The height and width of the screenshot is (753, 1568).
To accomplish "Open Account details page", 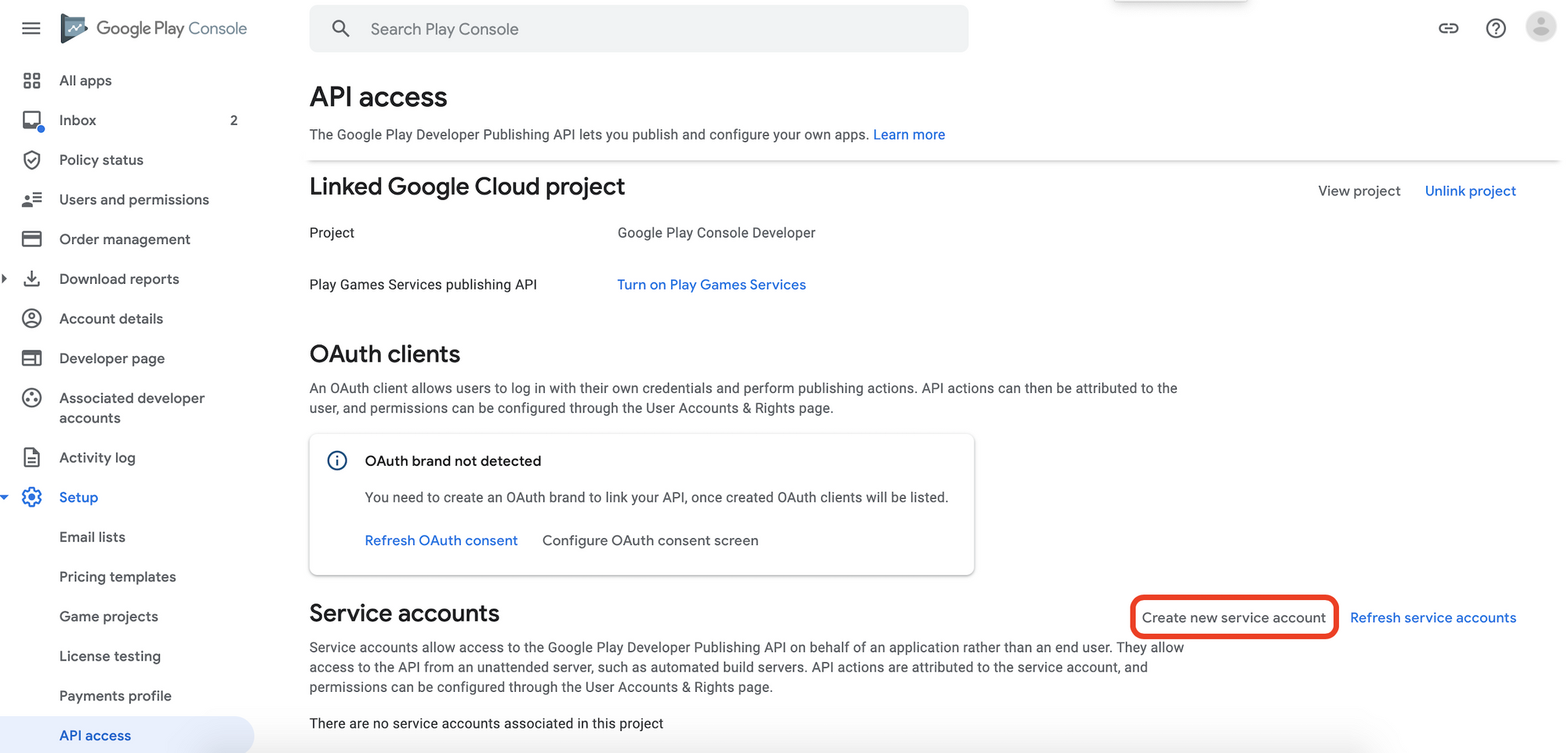I will click(111, 318).
